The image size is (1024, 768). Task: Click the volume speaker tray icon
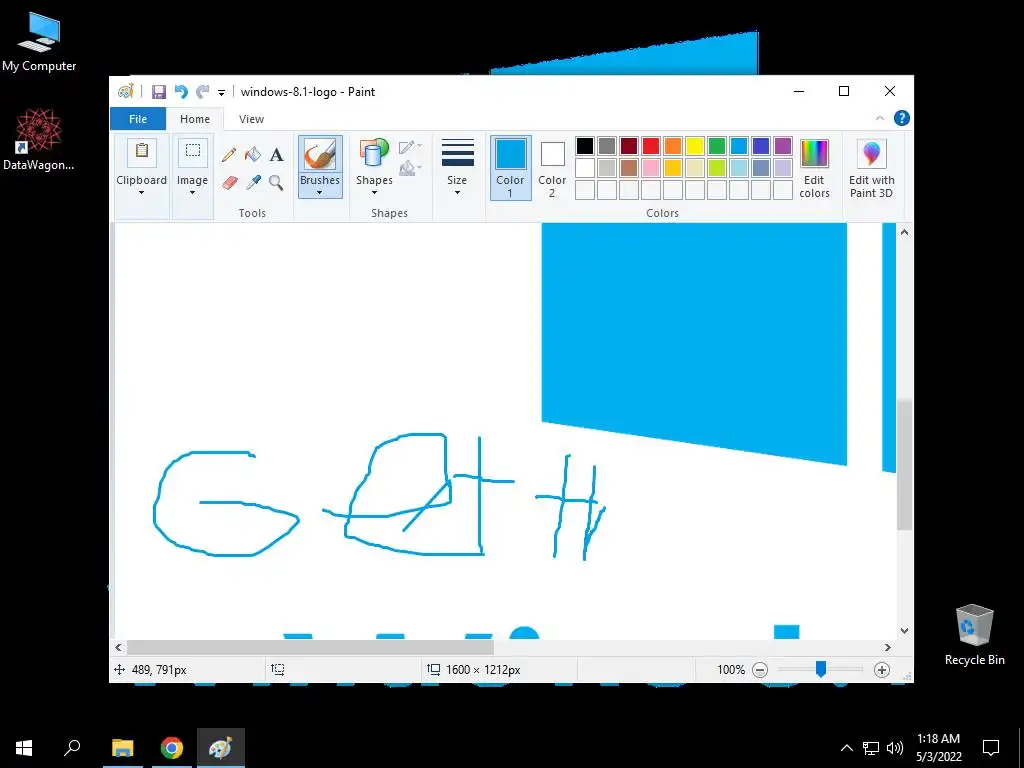click(895, 748)
